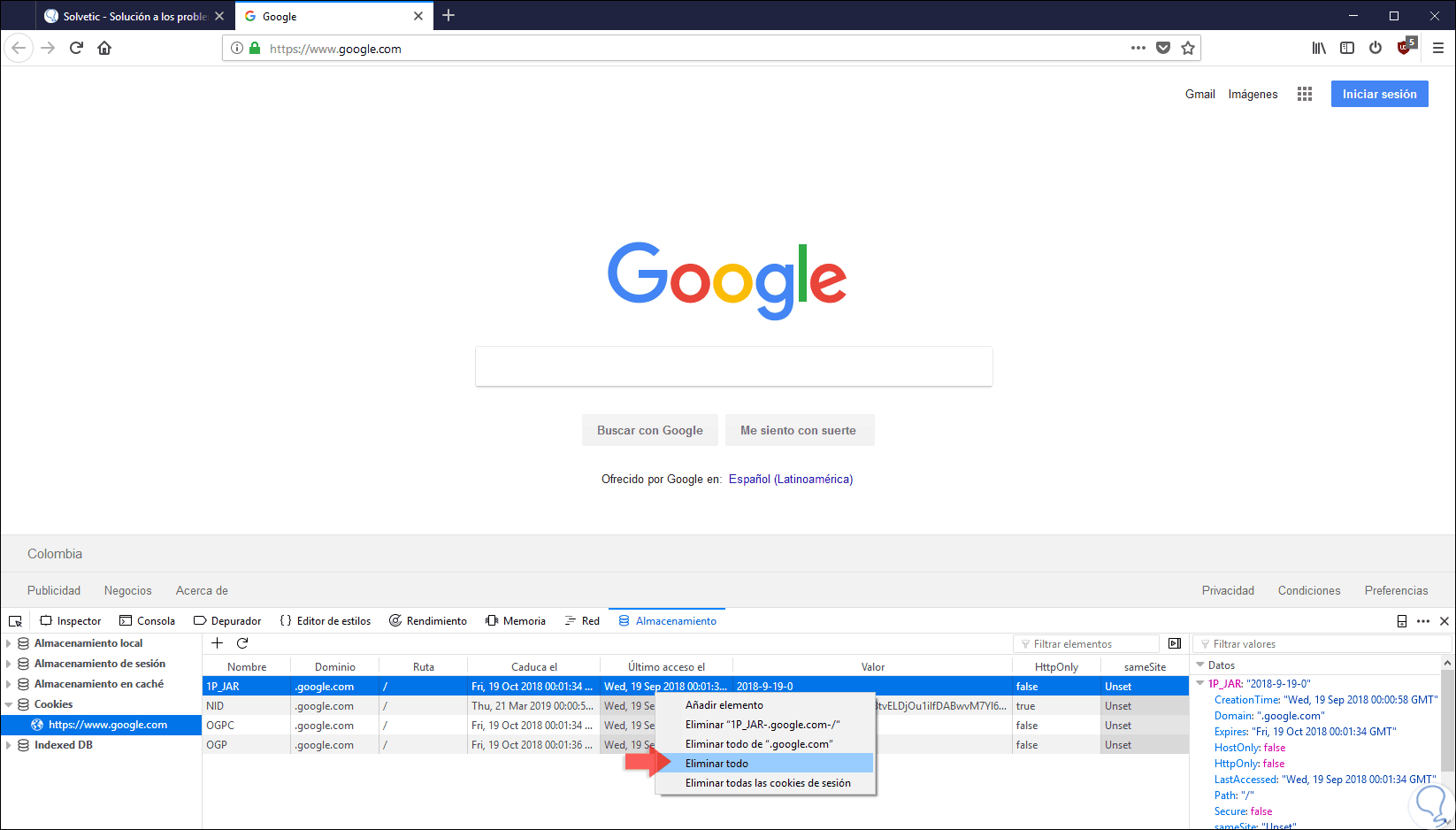
Task: Open the Gmail link
Action: pos(1200,94)
